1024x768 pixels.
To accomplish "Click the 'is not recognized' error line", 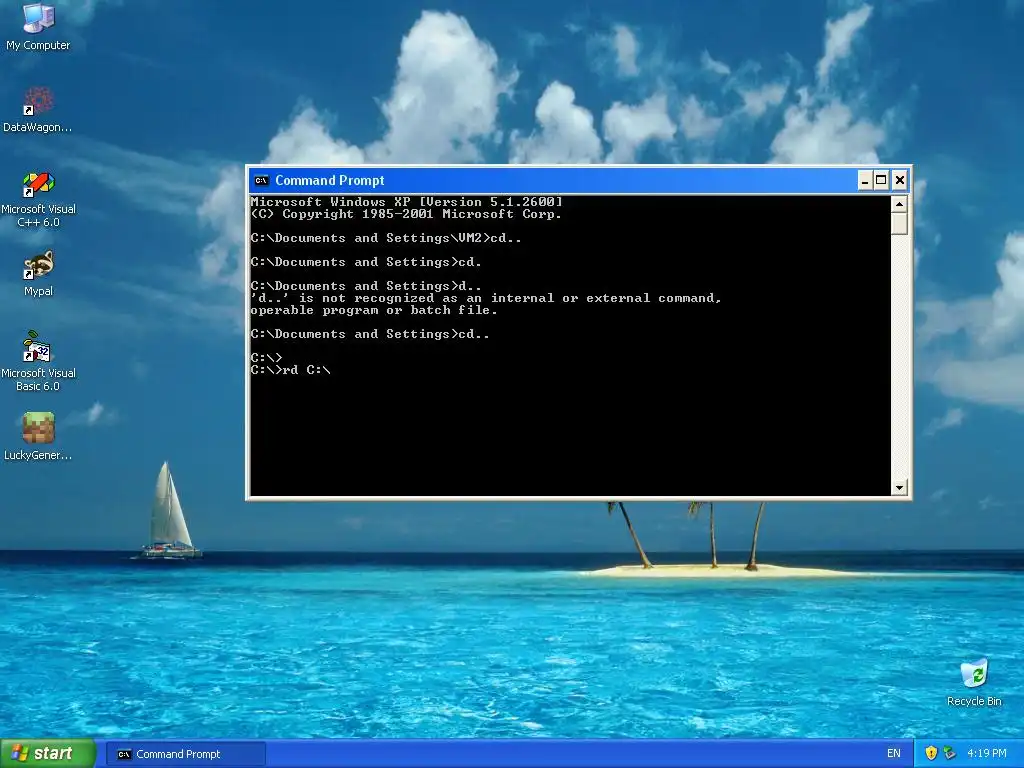I will point(486,298).
